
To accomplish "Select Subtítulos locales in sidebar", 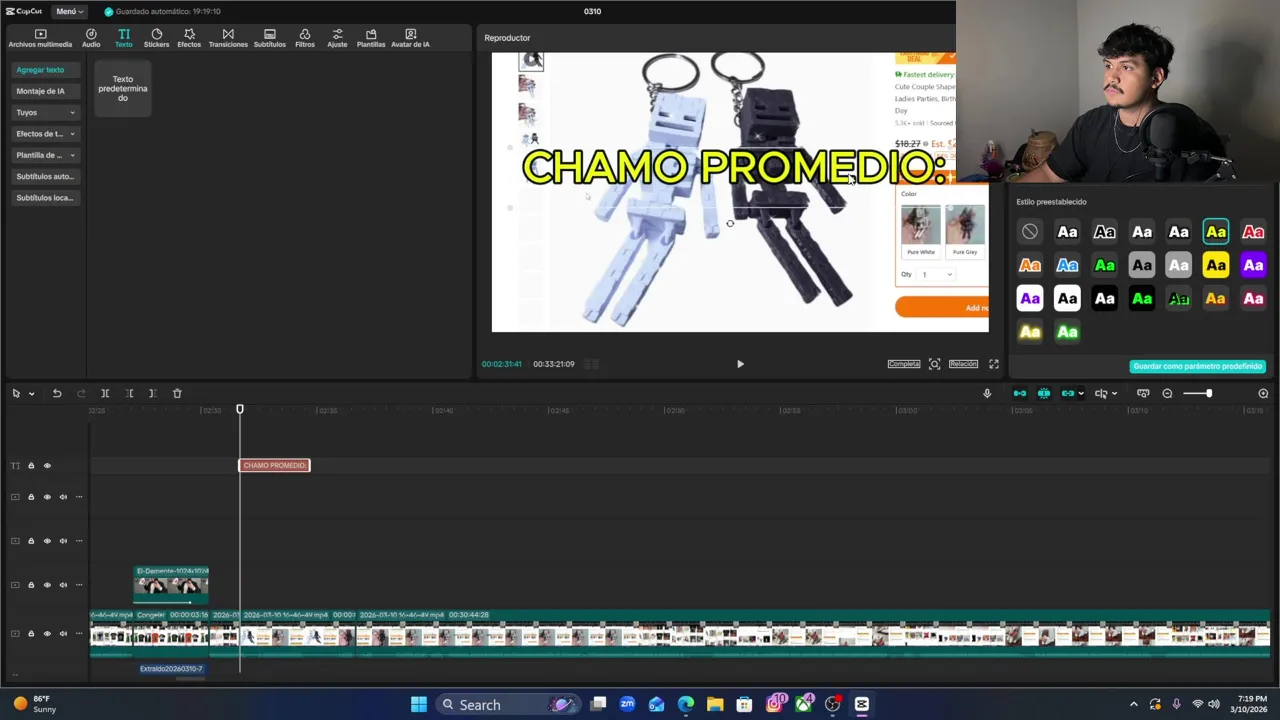I will [x=45, y=198].
